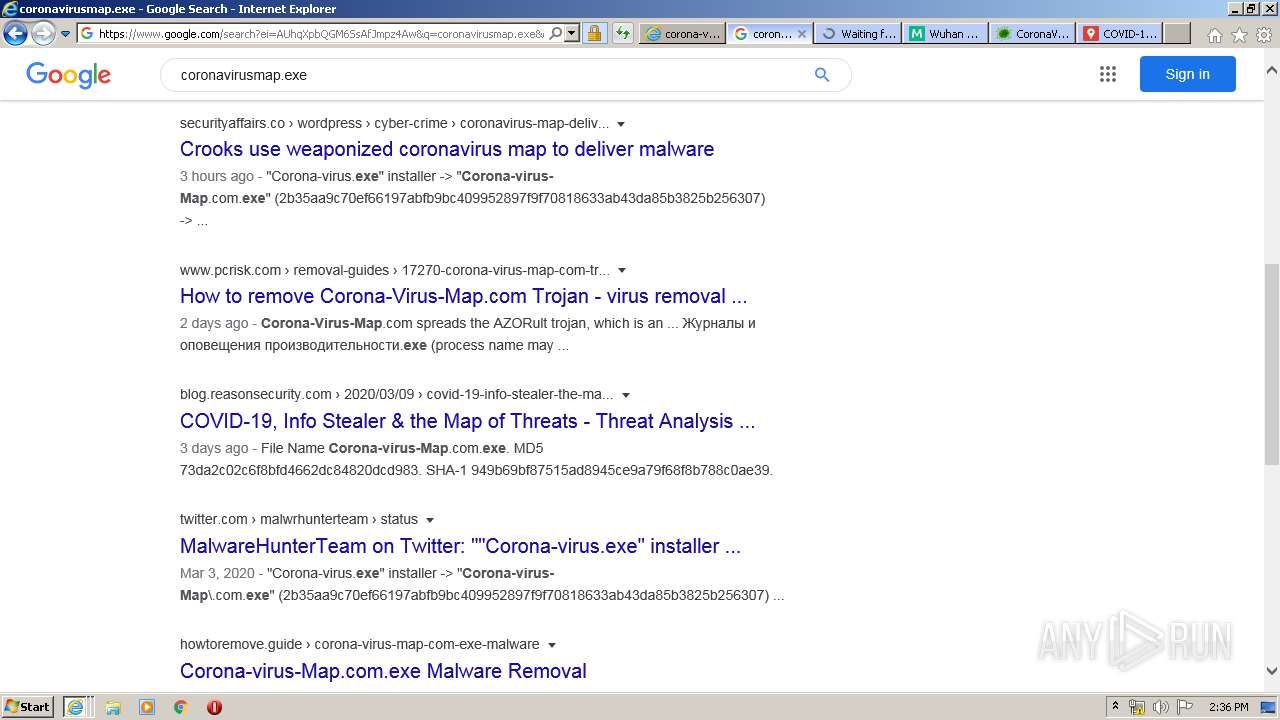
Task: Open IE Tools gear menu
Action: [x=1264, y=35]
